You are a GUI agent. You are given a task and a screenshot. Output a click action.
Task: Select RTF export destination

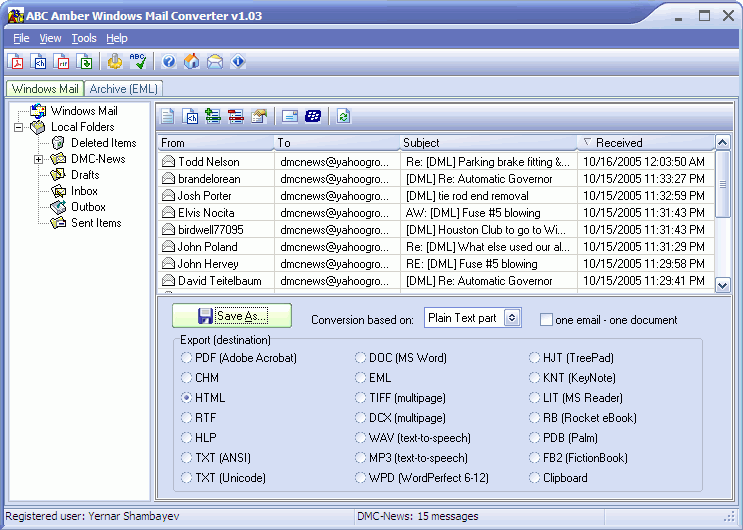coord(187,418)
